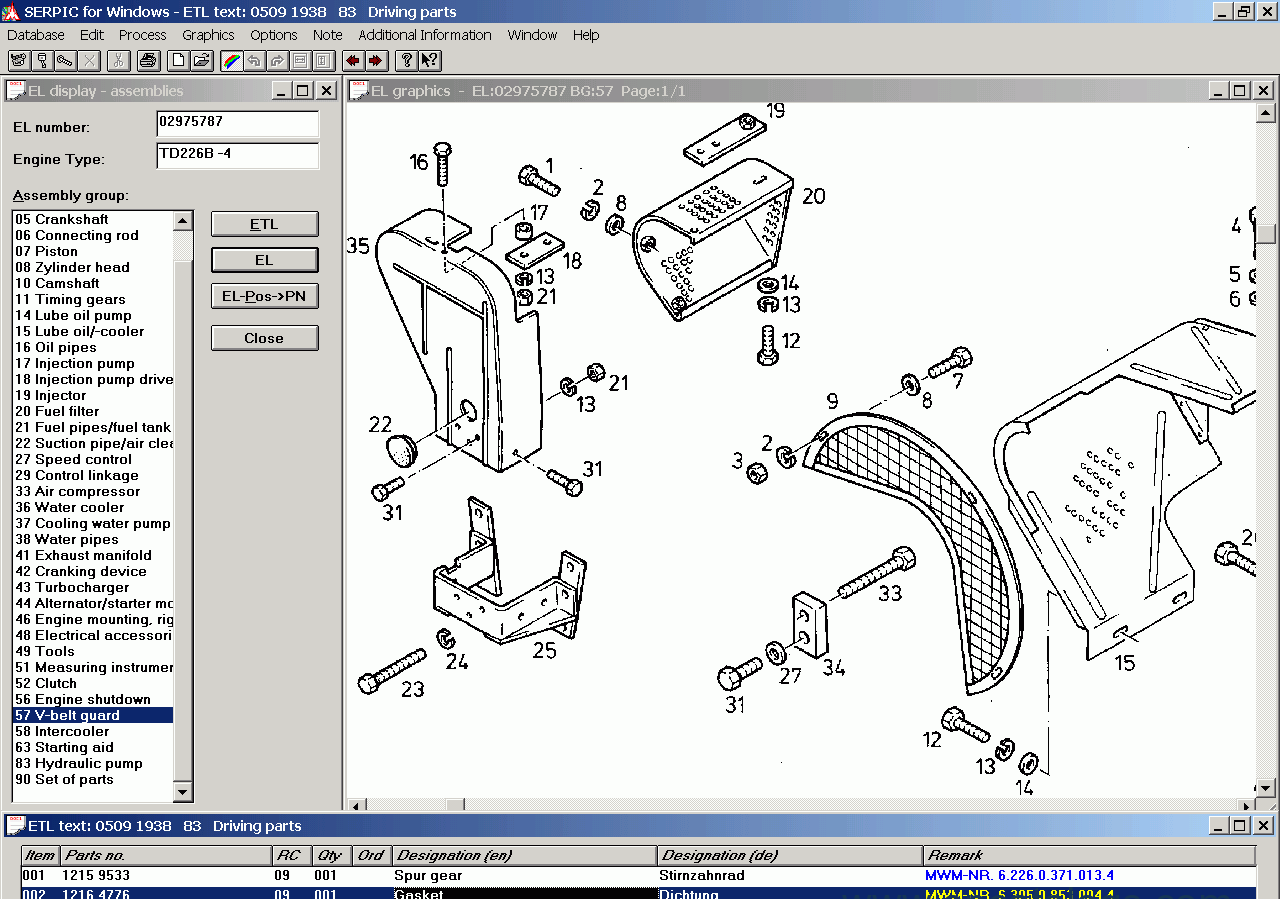Select the colored pencil graphics icon
1280x899 pixels.
click(x=230, y=60)
